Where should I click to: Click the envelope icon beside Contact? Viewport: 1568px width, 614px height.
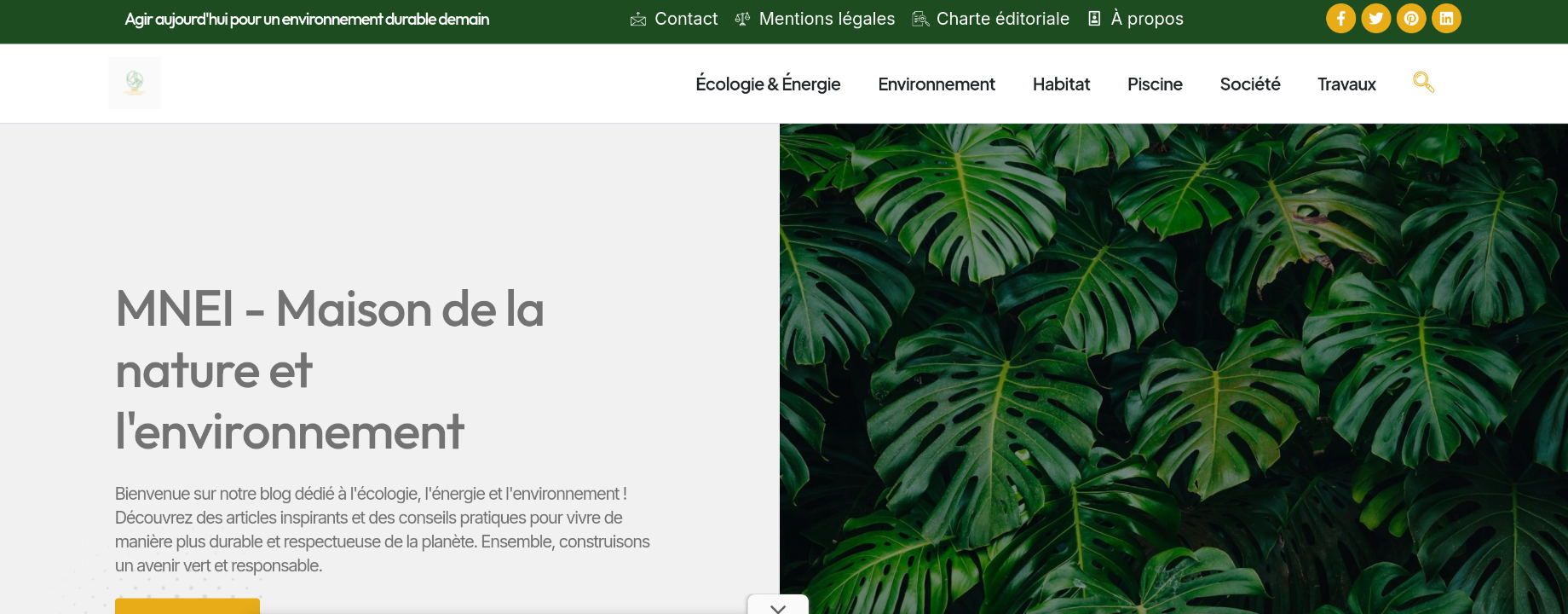click(638, 19)
